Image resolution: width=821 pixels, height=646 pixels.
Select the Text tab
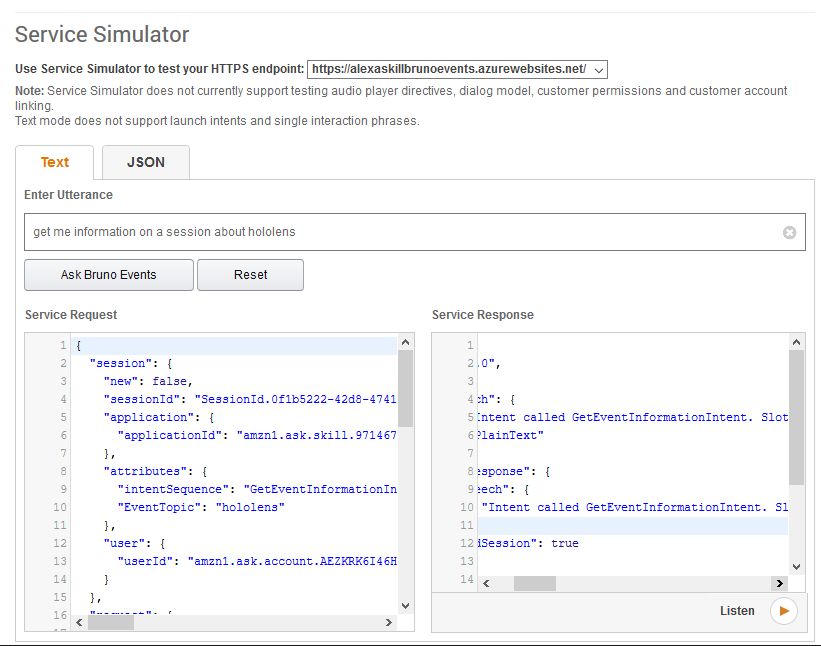(55, 162)
